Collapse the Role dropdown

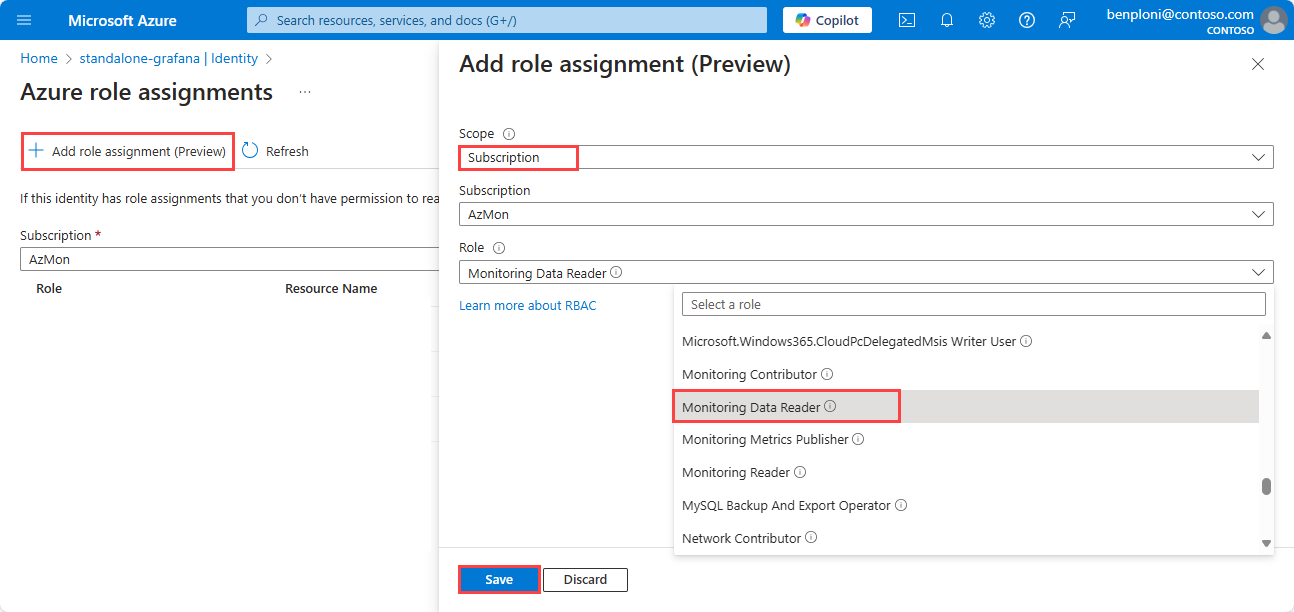click(1258, 272)
